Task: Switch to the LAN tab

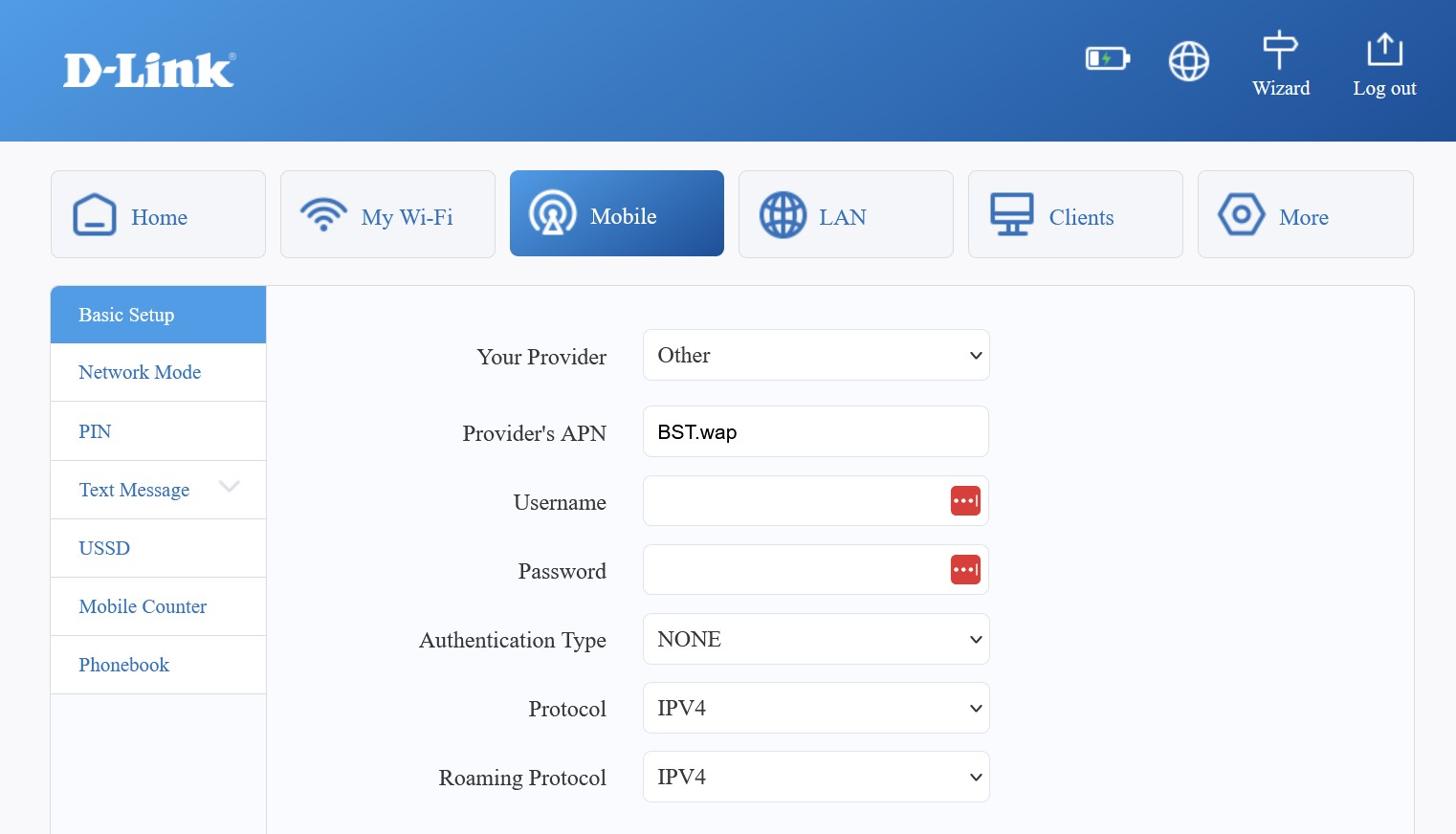Action: pos(846,215)
